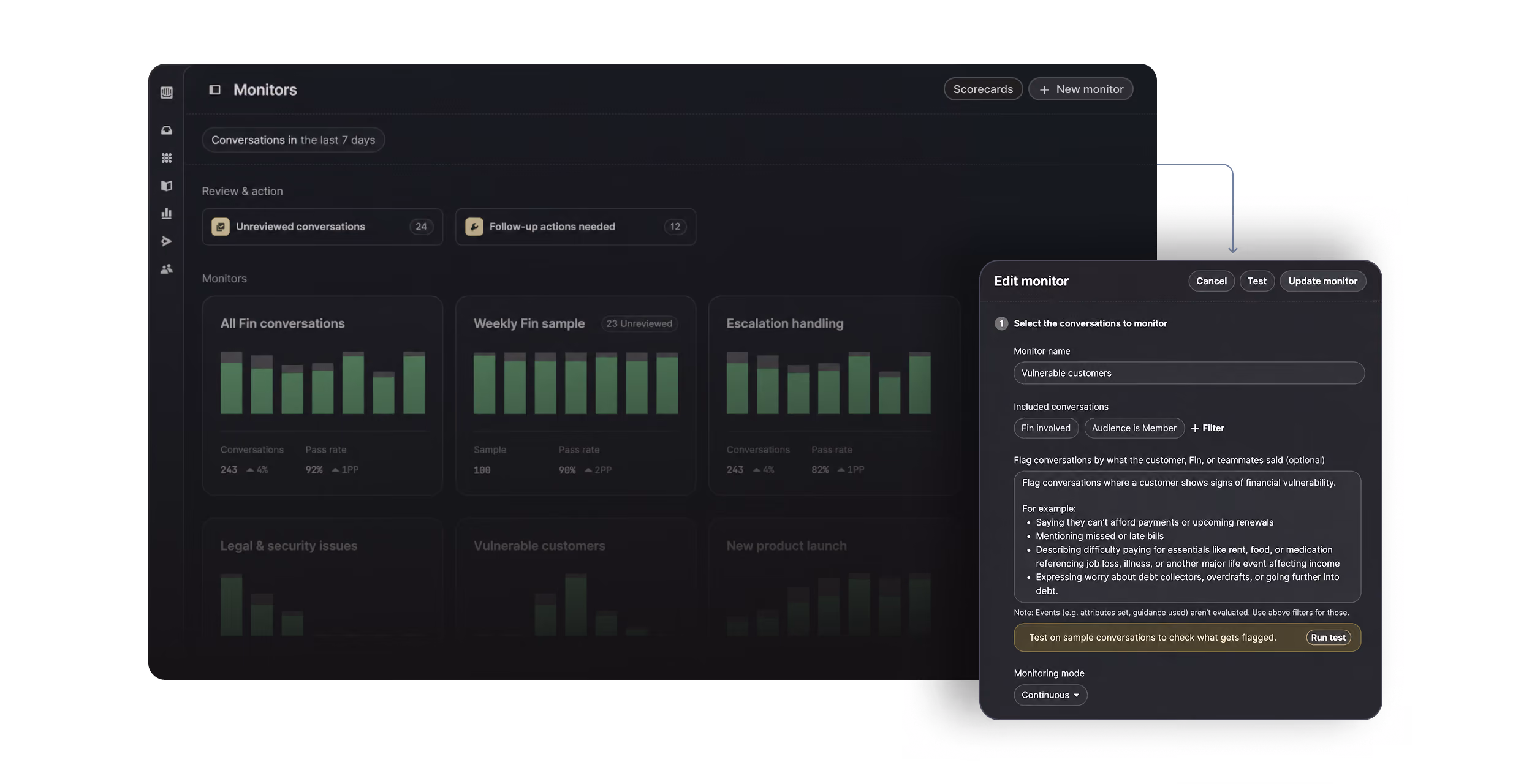1532x784 pixels.
Task: Click the flag conversations description text area
Action: click(x=1187, y=537)
